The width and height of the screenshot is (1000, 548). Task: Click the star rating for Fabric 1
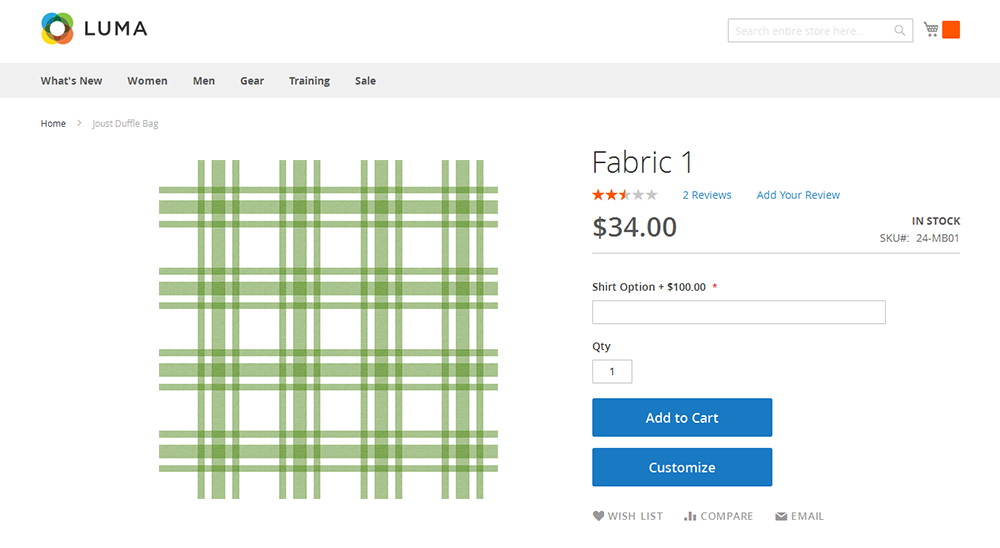(x=625, y=195)
